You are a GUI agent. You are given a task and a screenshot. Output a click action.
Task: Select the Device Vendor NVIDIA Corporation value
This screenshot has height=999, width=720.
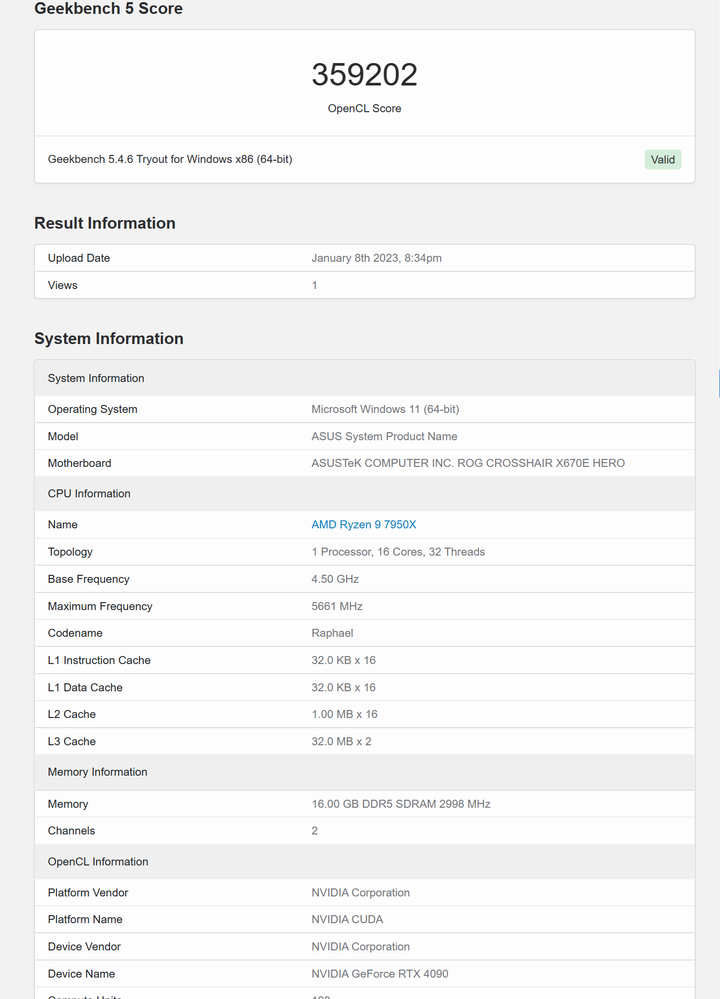(x=361, y=947)
